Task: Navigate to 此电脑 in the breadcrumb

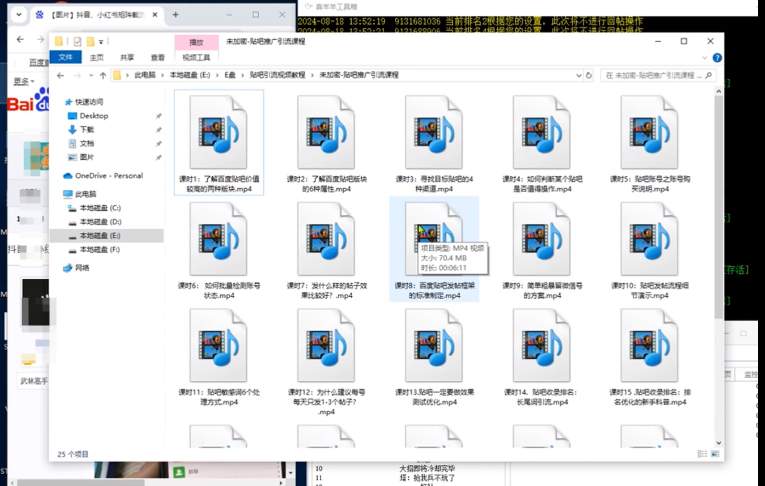Action: click(145, 75)
